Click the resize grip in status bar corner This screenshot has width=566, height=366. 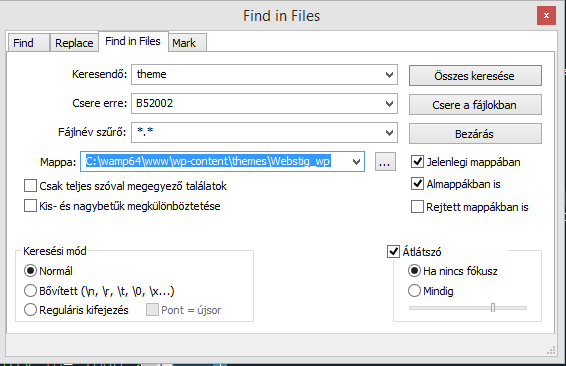pyautogui.click(x=551, y=350)
